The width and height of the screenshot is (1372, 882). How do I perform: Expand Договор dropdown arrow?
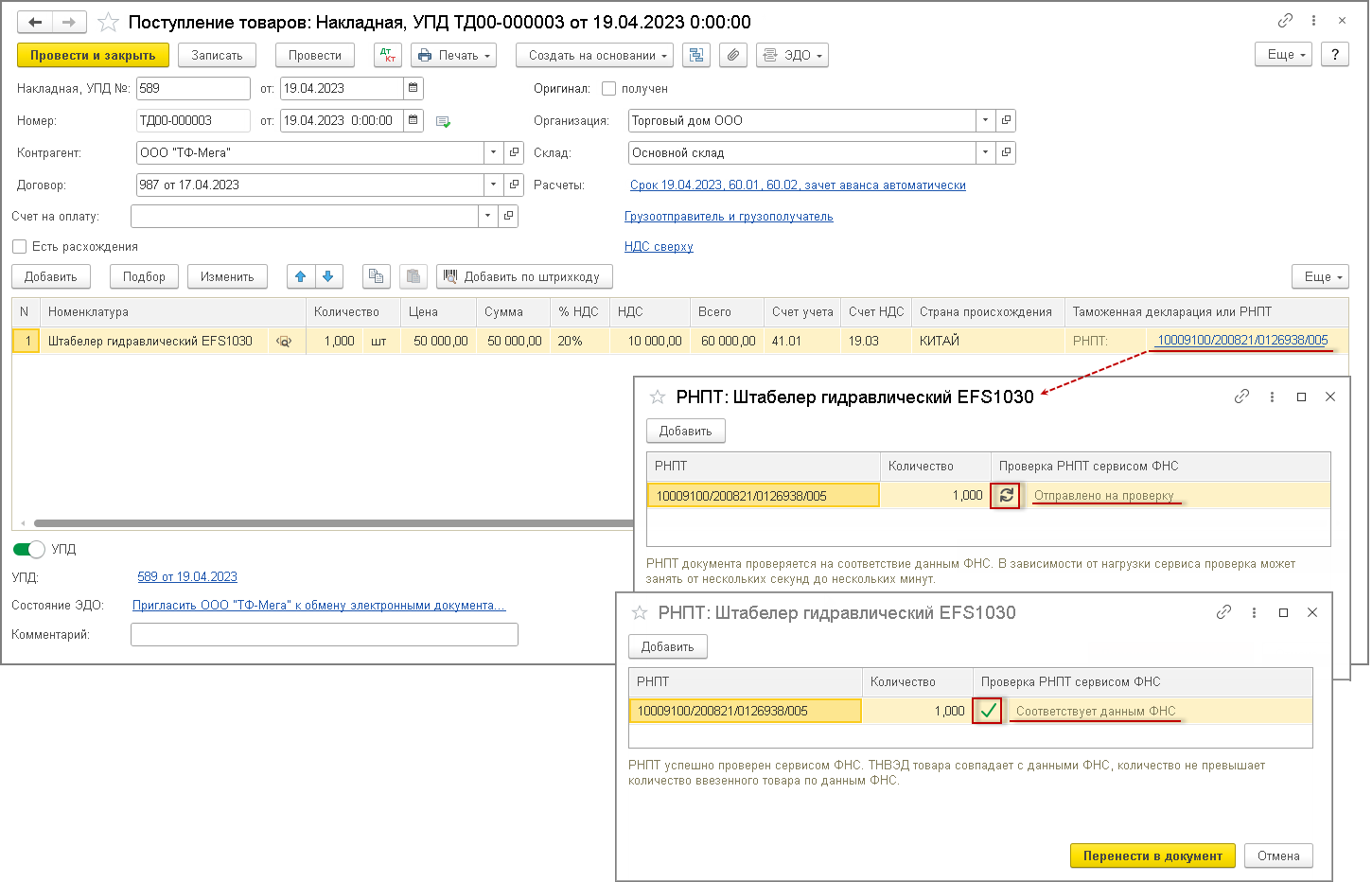tap(495, 185)
